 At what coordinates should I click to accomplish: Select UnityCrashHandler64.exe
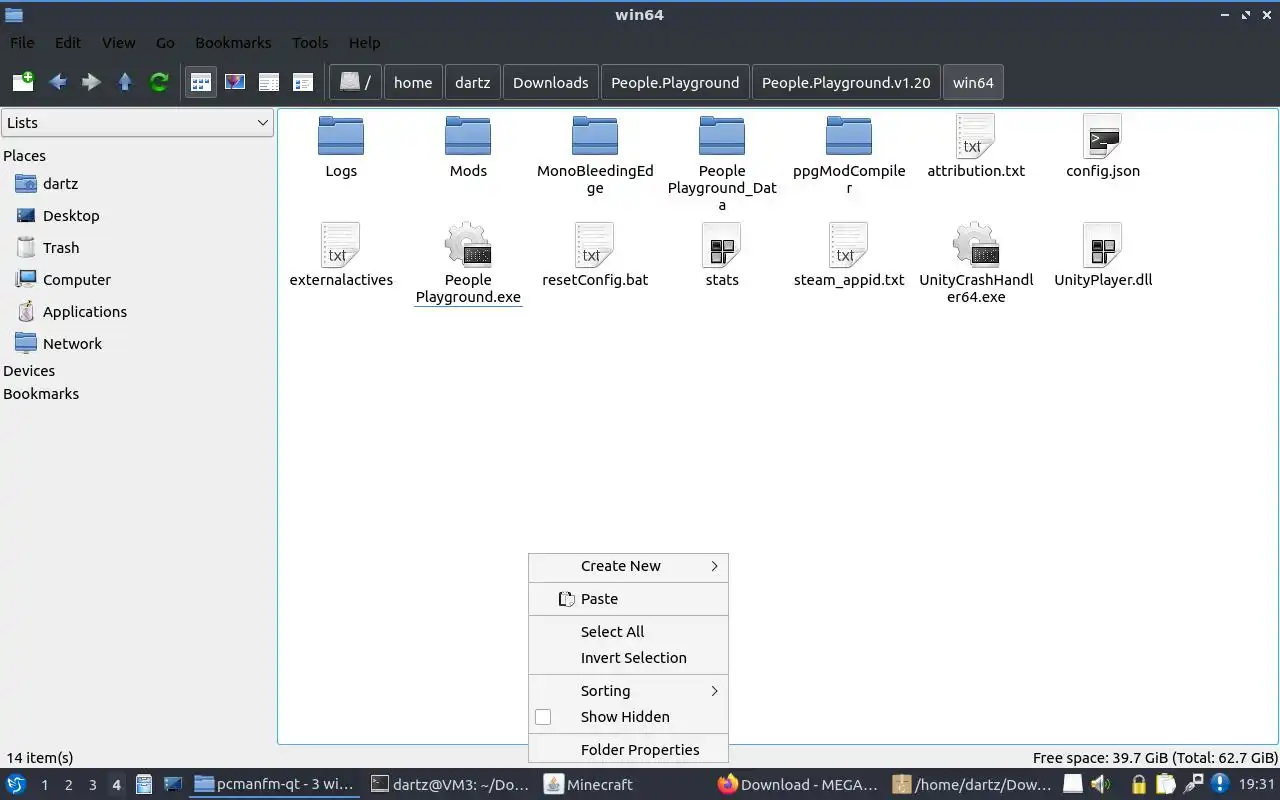point(976,263)
